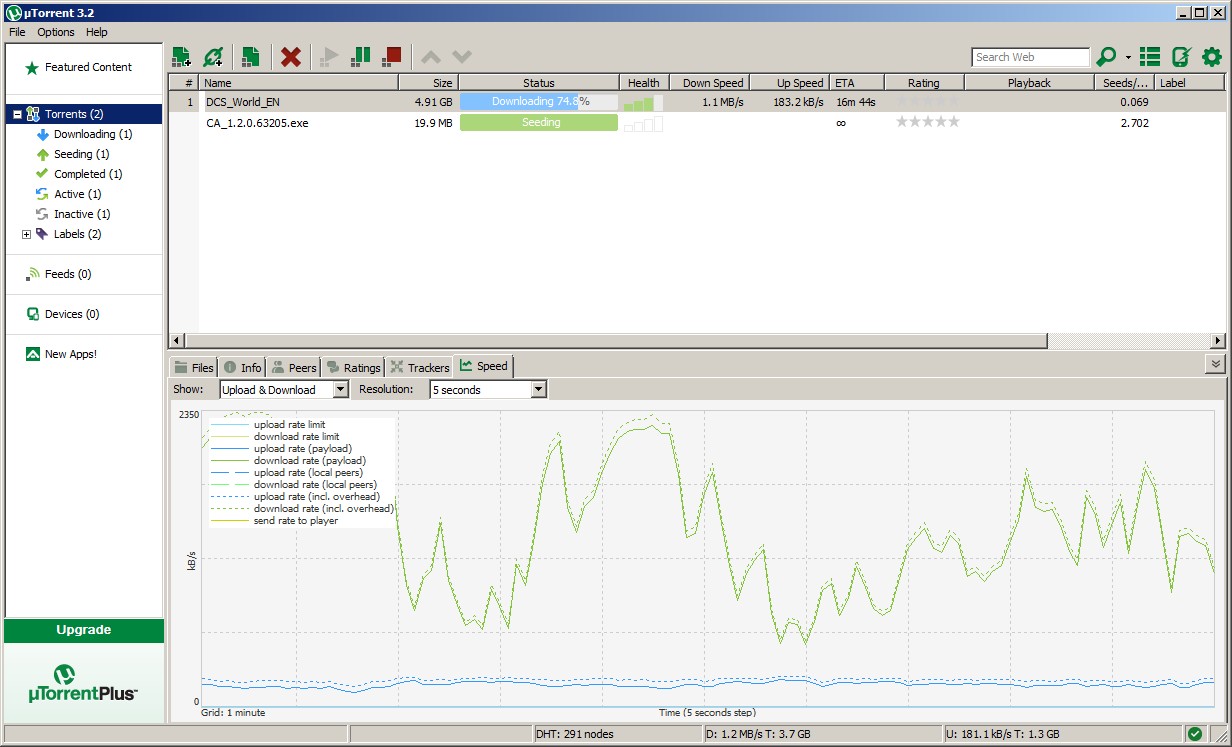Click the Pause torrent toolbar icon

click(x=361, y=57)
